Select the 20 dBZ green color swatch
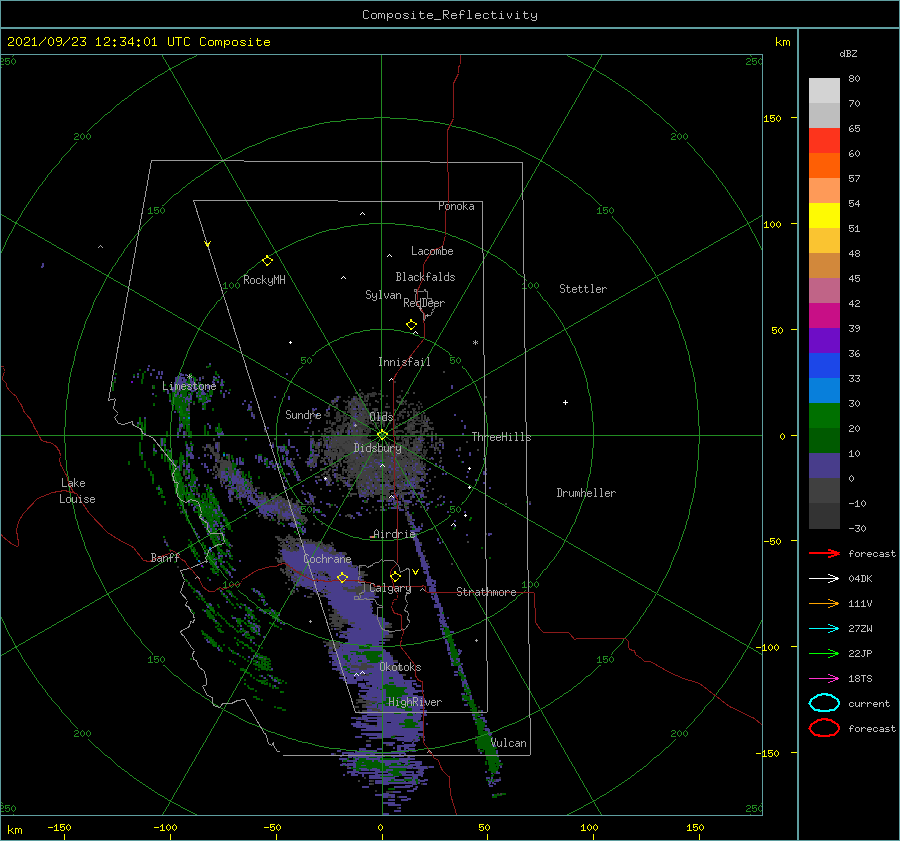The width and height of the screenshot is (900, 841). [x=824, y=416]
